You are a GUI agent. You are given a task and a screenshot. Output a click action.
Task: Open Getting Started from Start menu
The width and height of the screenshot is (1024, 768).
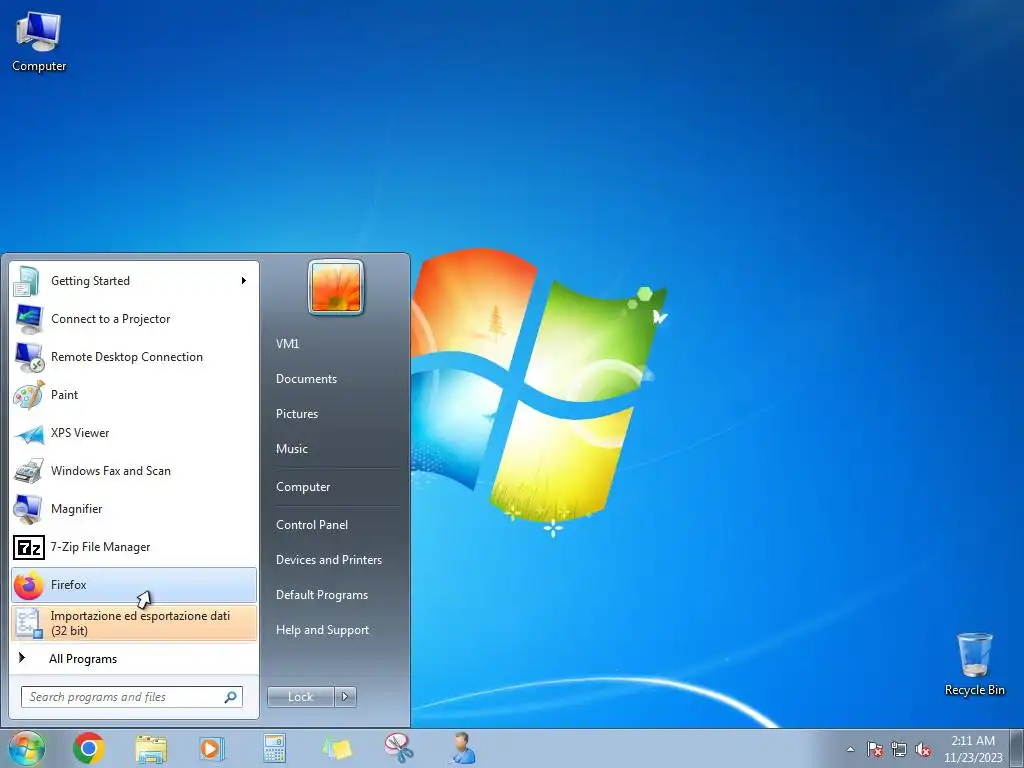134,281
